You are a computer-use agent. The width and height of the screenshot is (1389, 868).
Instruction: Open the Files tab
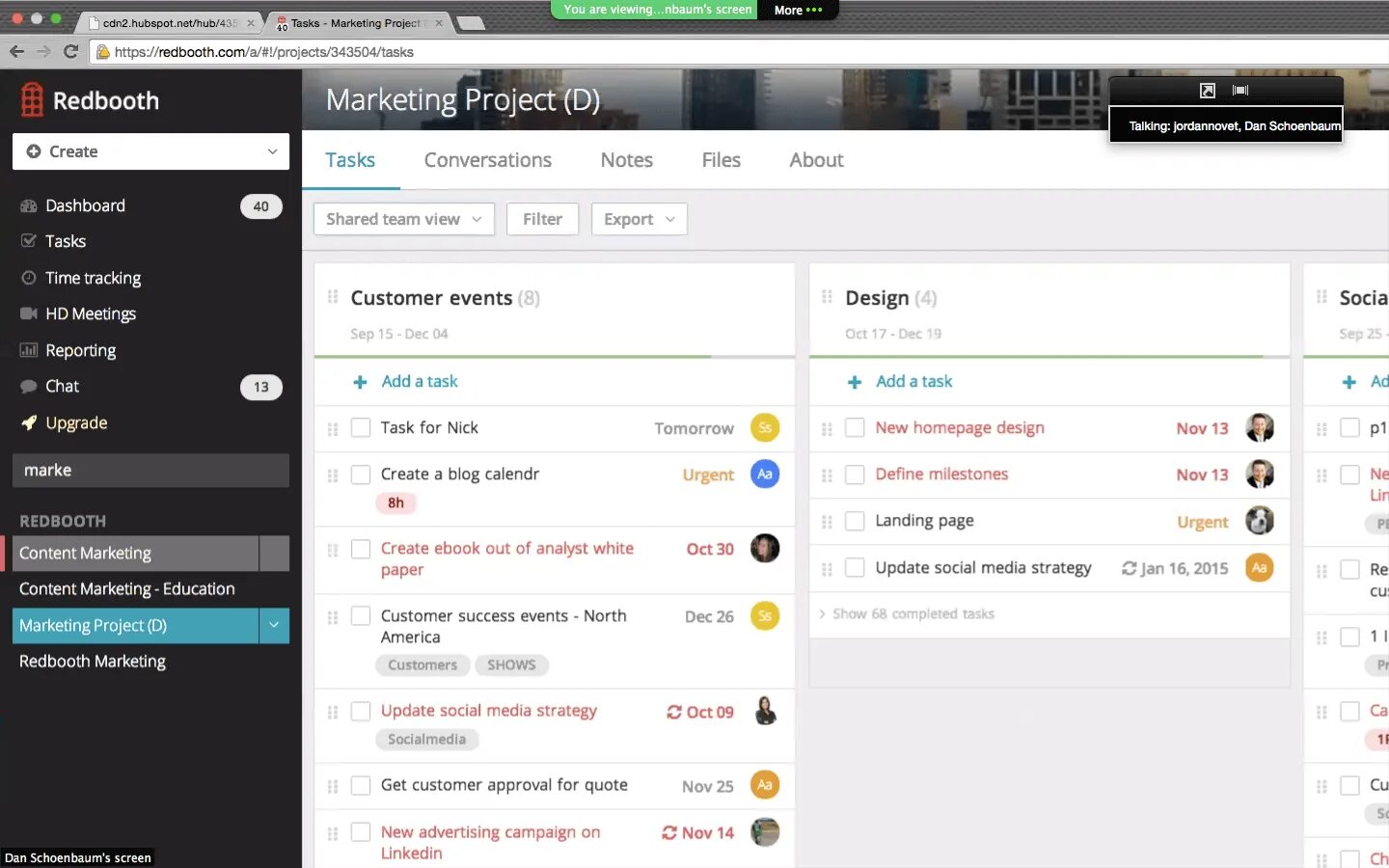pyautogui.click(x=722, y=160)
